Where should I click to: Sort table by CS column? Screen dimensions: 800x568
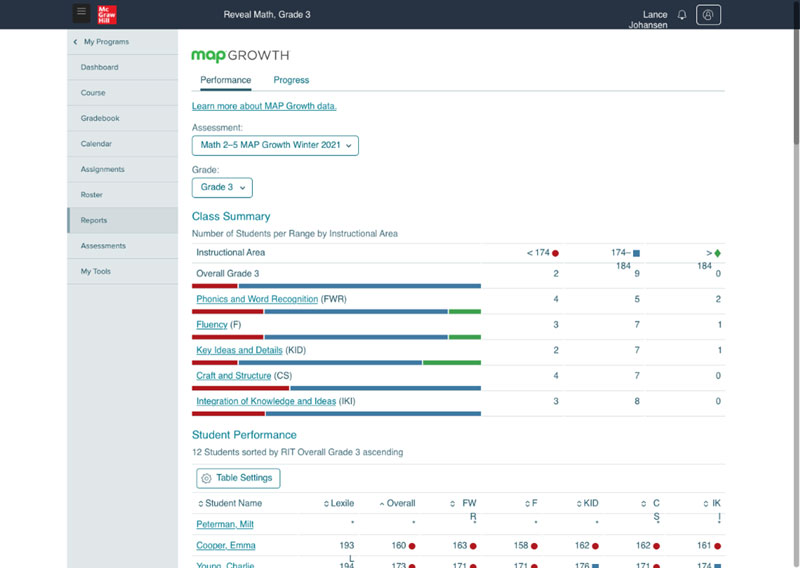click(651, 504)
